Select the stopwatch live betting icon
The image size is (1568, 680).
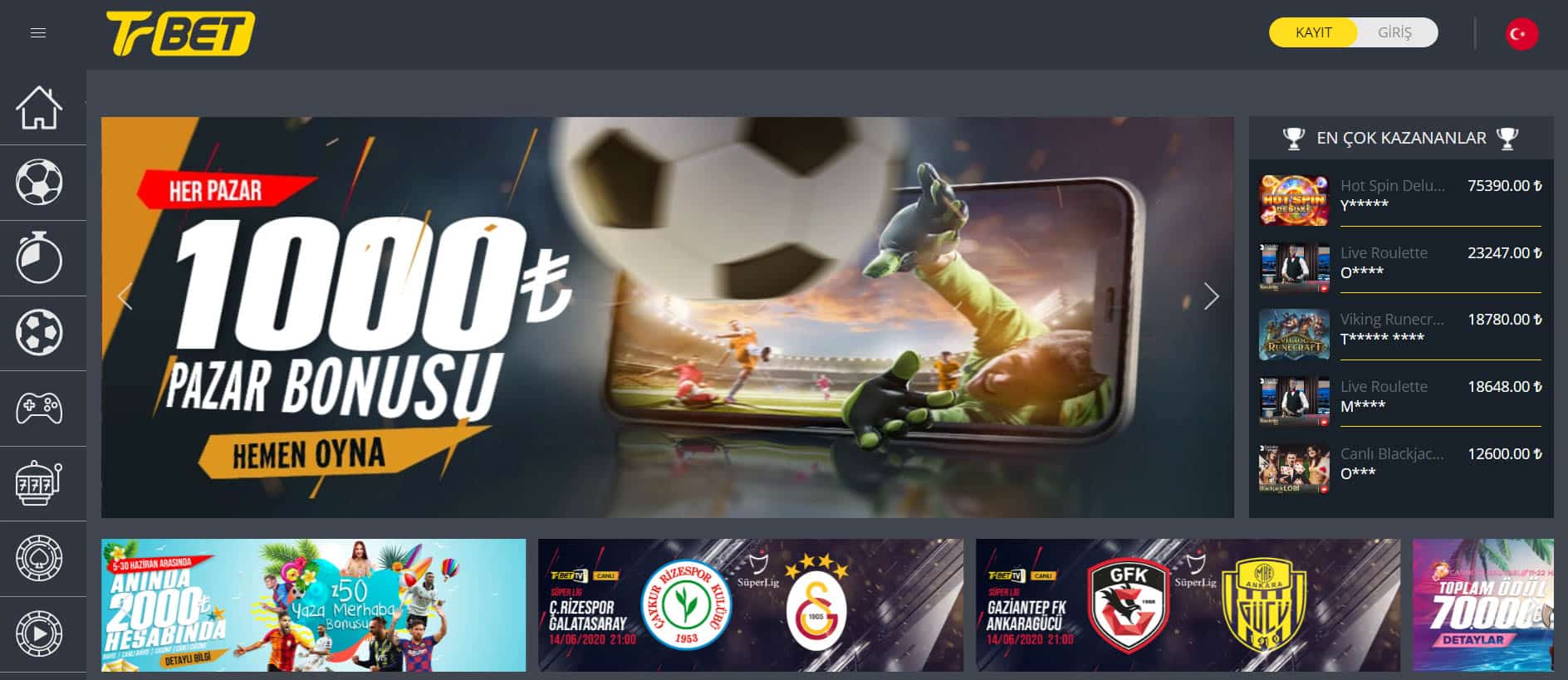coord(39,257)
